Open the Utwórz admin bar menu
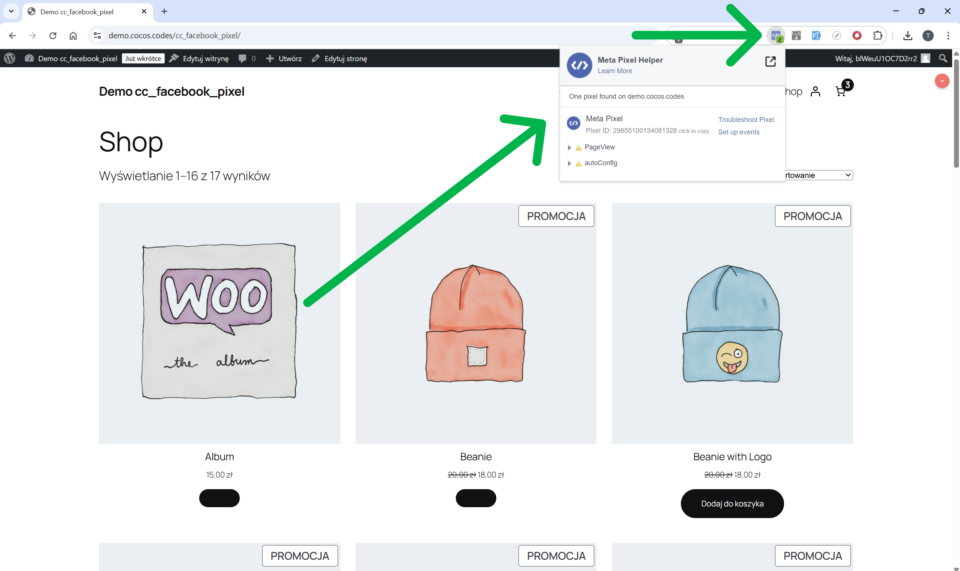This screenshot has height=571, width=960. coord(284,58)
